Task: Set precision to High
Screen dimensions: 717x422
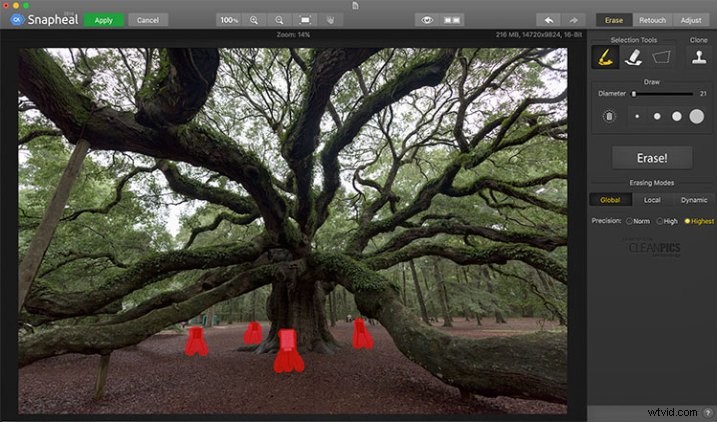Action: (667, 221)
